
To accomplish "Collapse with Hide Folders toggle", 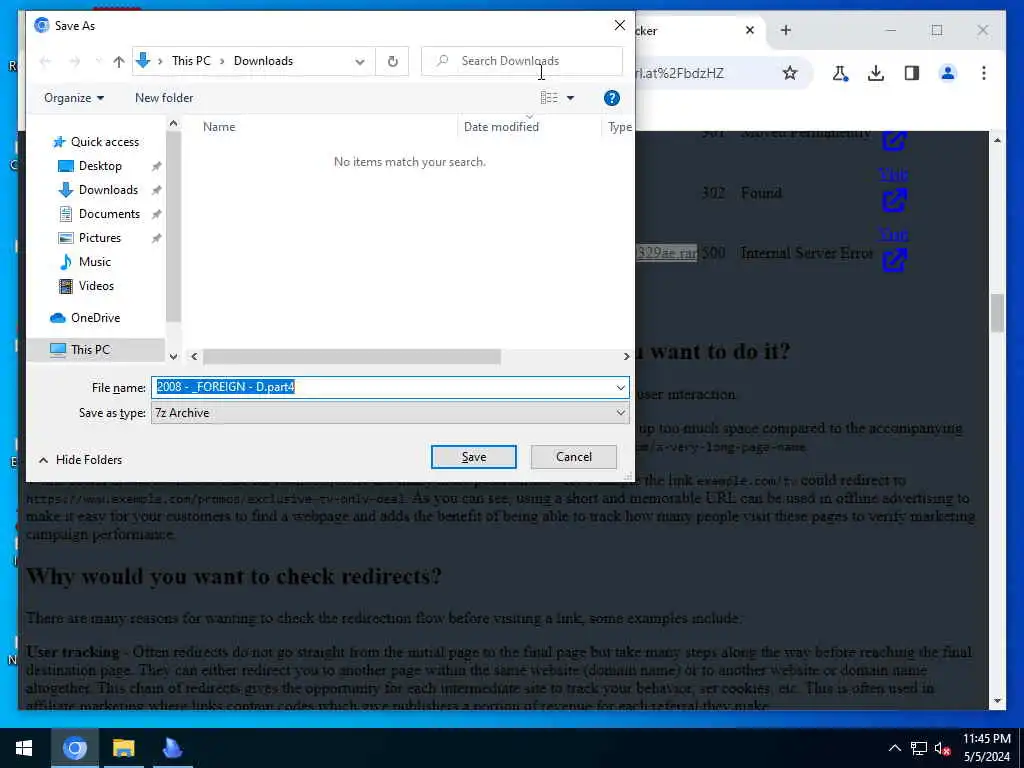I will pos(80,460).
